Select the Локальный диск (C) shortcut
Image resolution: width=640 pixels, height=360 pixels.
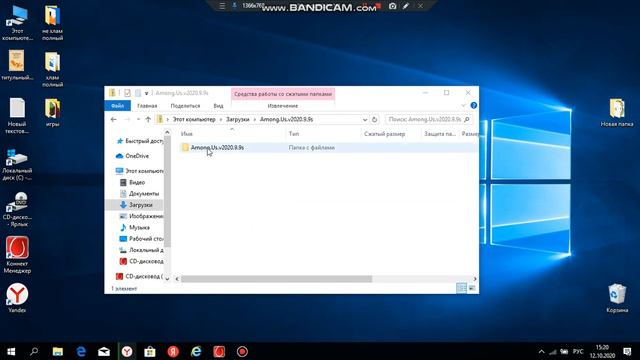coord(17,165)
